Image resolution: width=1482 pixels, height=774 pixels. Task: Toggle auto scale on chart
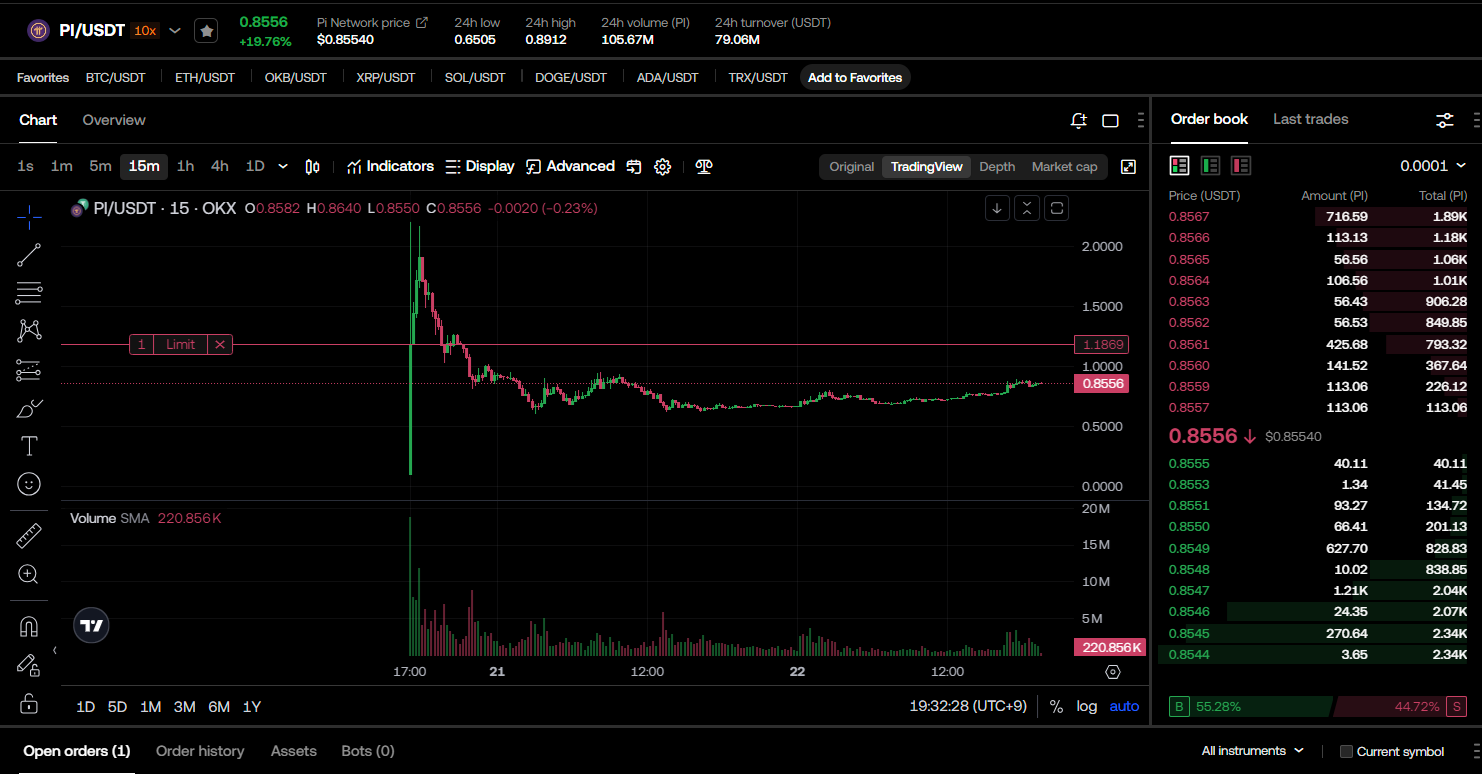[x=1124, y=706]
